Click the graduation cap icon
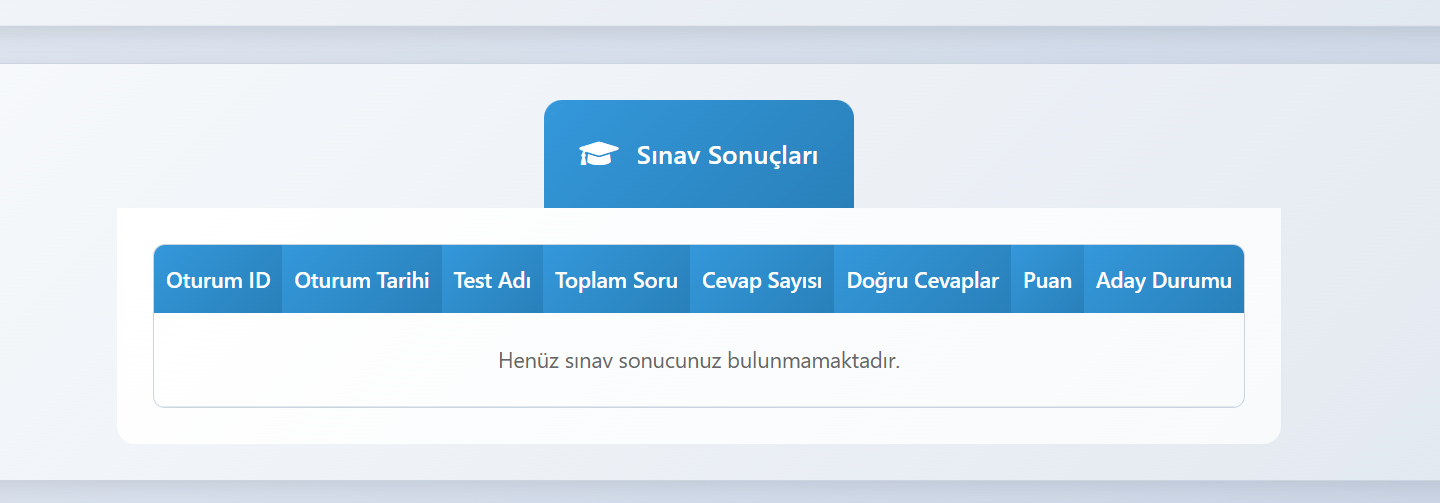This screenshot has height=503, width=1440. pyautogui.click(x=598, y=155)
